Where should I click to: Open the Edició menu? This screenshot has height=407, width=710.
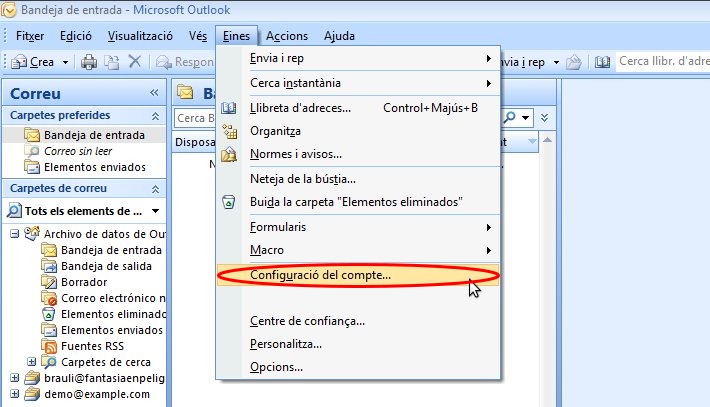point(76,36)
